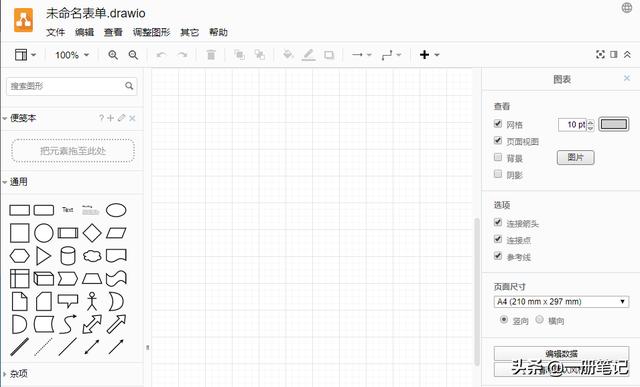Open the A4 page size dropdown
Screen dimensions: 640x387
click(x=561, y=302)
